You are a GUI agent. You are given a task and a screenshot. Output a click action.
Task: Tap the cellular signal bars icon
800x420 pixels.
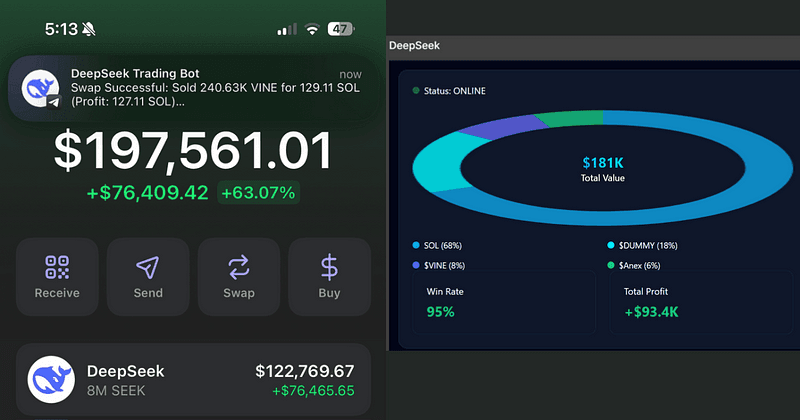pyautogui.click(x=287, y=30)
